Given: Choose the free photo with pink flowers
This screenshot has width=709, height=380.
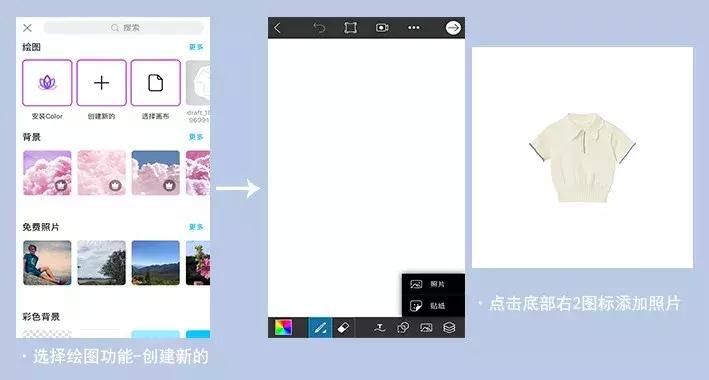Looking at the screenshot, I should pyautogui.click(x=198, y=263).
